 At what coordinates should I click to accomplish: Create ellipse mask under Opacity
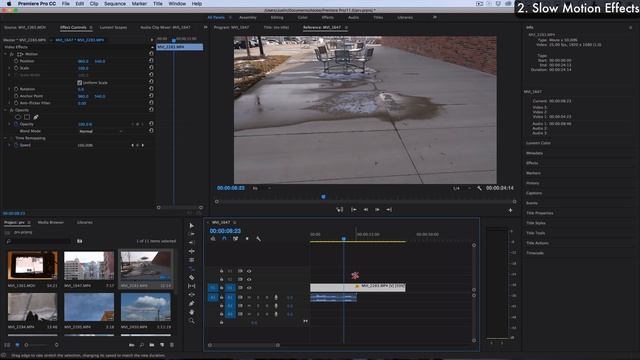click(18, 117)
